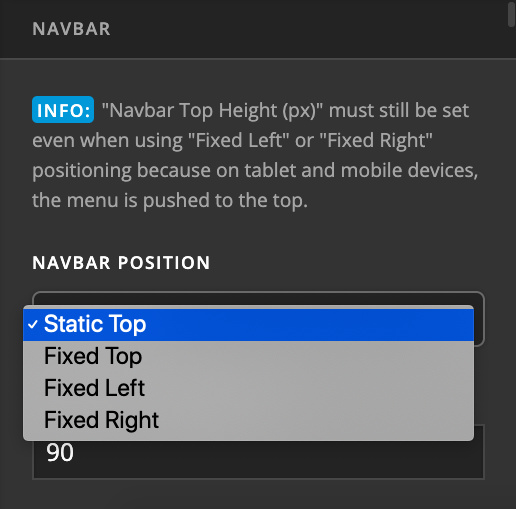The height and width of the screenshot is (509, 516).
Task: Click the "the menu is pushed to the top" line
Action: [x=170, y=200]
